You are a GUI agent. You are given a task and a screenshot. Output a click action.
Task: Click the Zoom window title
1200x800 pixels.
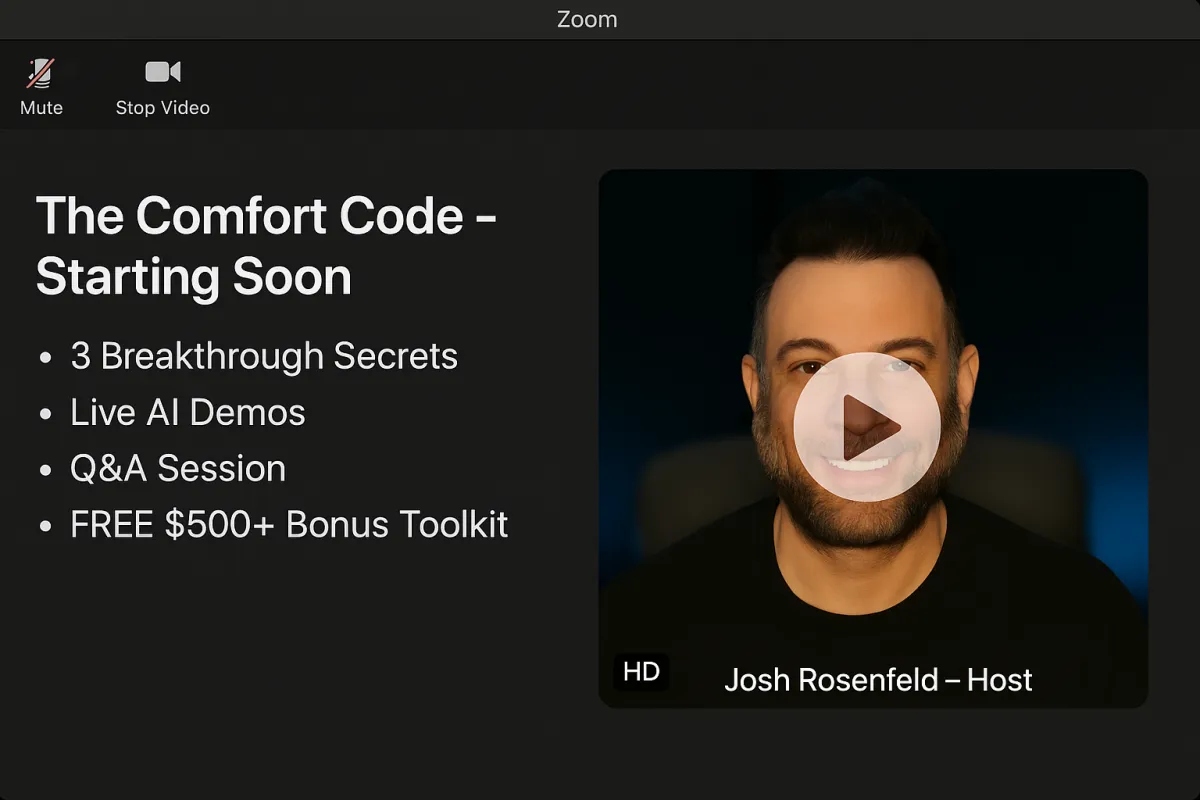[x=587, y=19]
